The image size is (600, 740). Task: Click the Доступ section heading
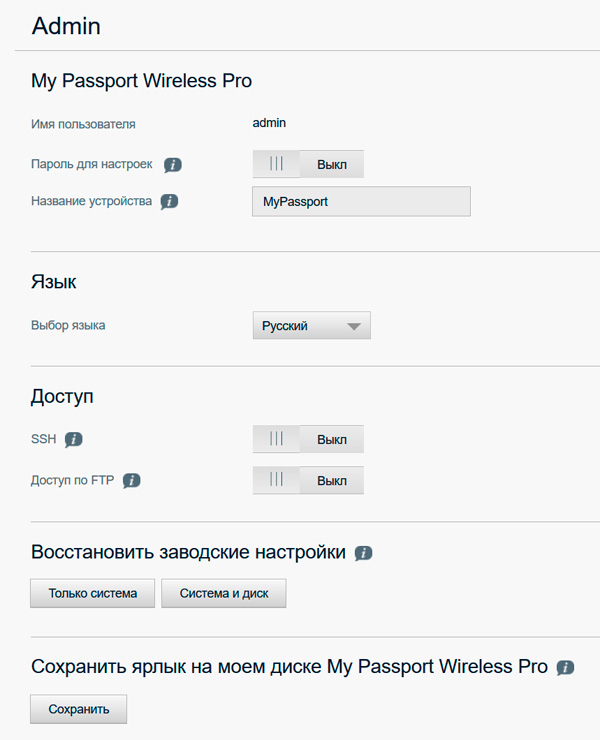62,396
